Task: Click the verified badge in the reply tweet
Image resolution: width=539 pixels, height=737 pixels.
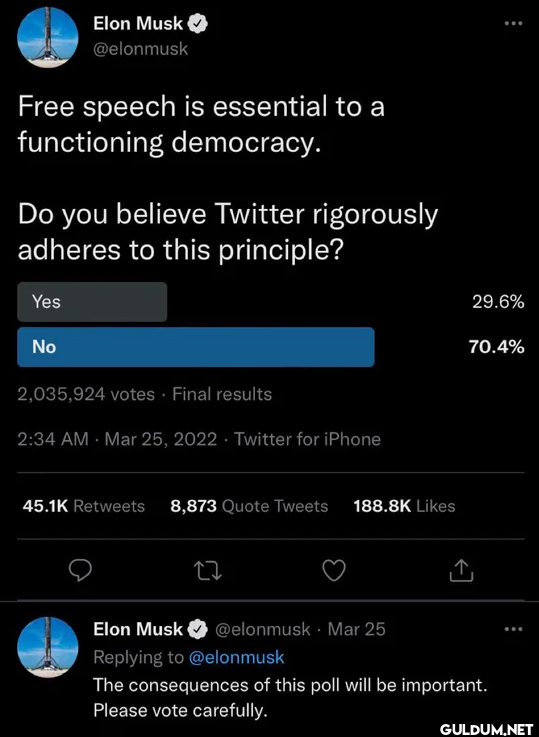Action: 198,629
